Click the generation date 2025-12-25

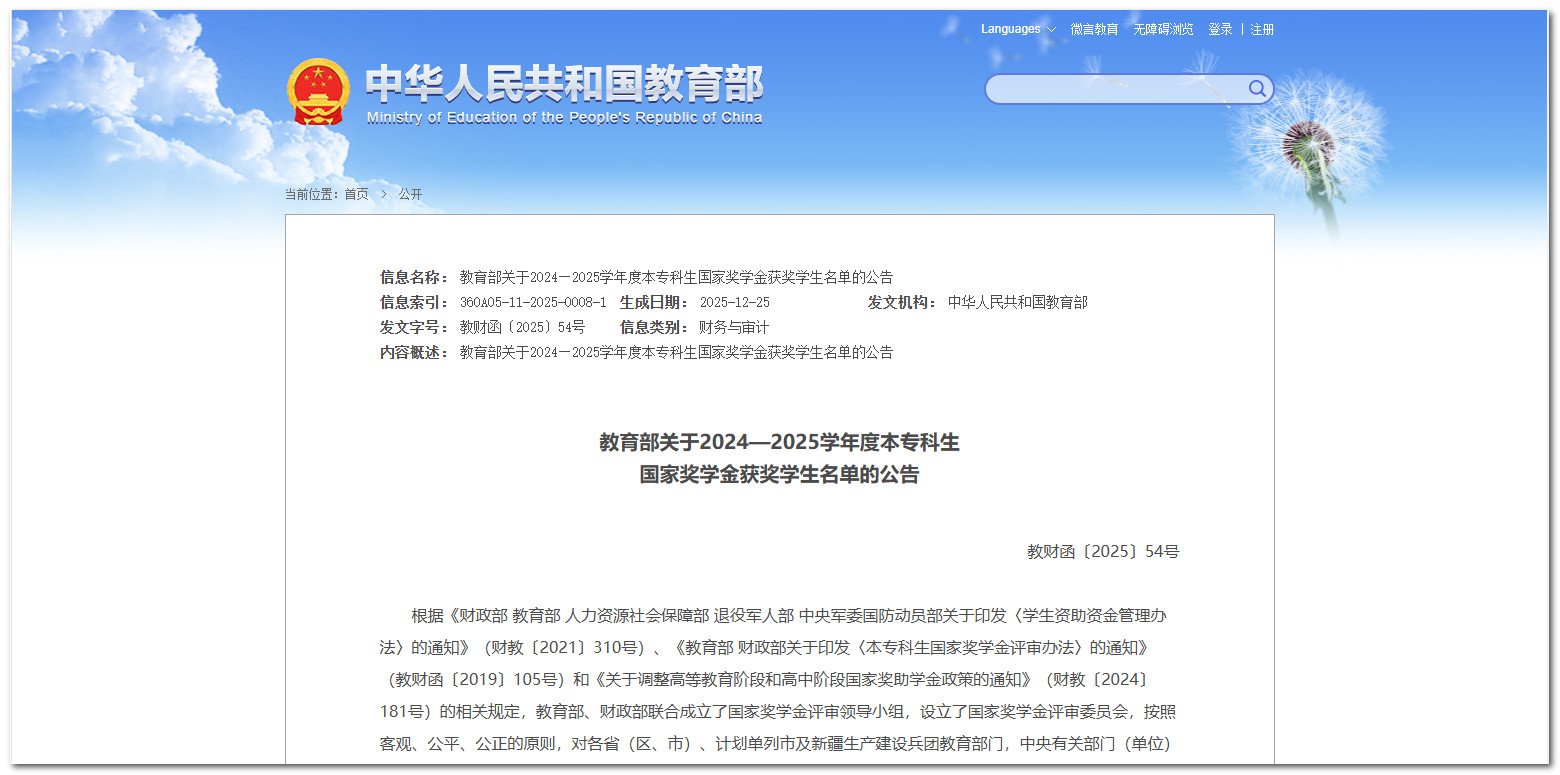735,302
